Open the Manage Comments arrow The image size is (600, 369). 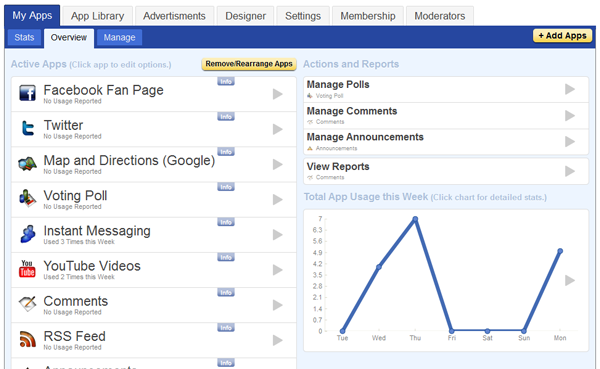coord(570,116)
